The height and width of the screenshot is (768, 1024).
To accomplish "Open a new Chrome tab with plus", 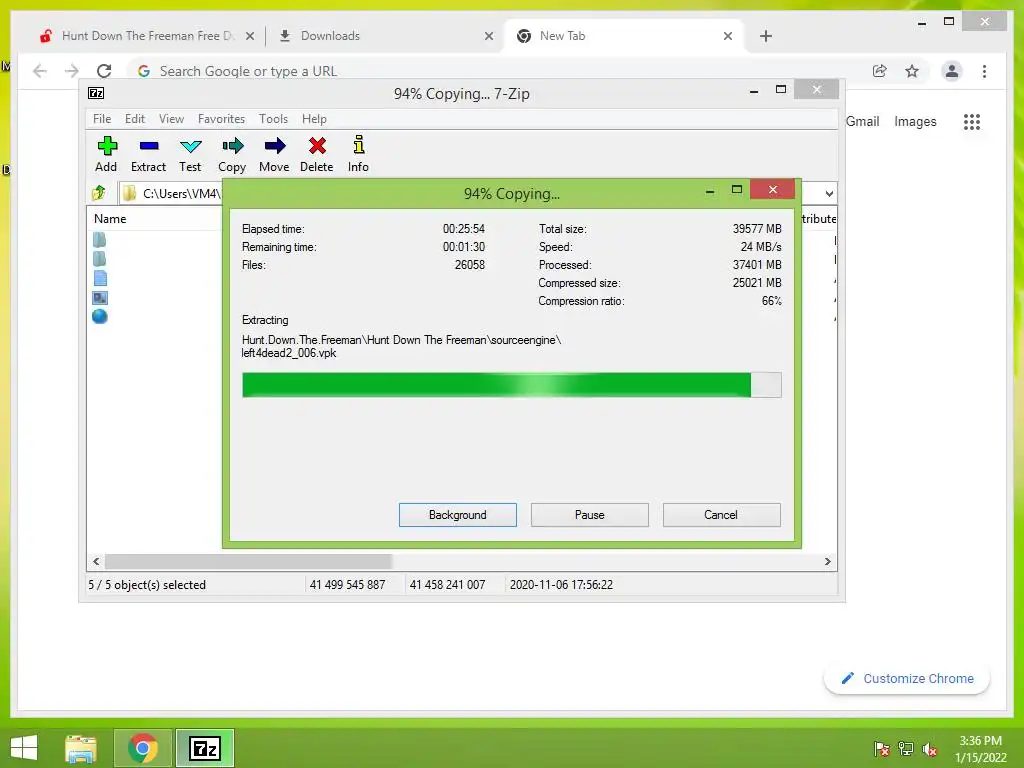I will tap(766, 36).
